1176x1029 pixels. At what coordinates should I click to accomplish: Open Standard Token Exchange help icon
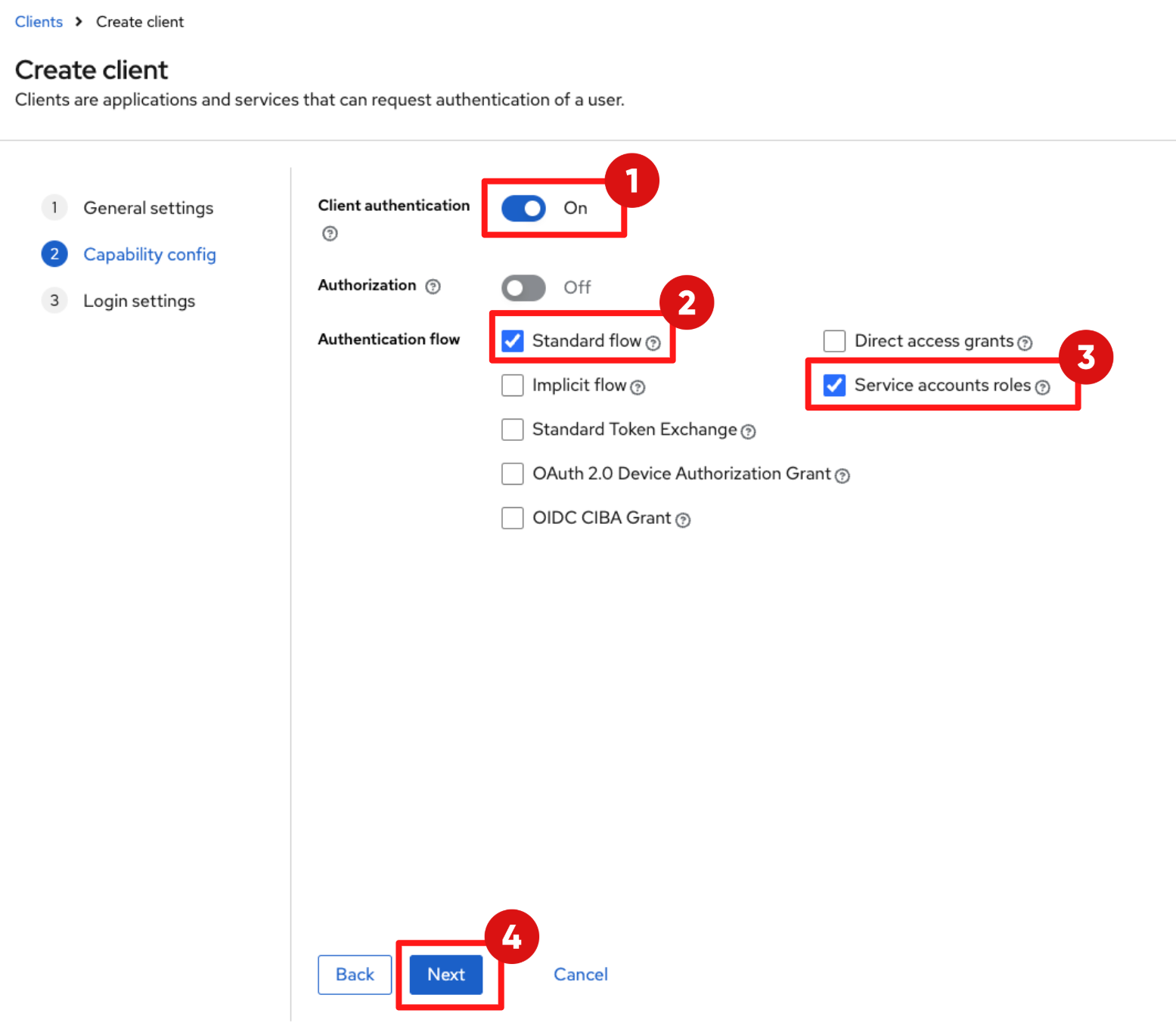[x=748, y=432]
